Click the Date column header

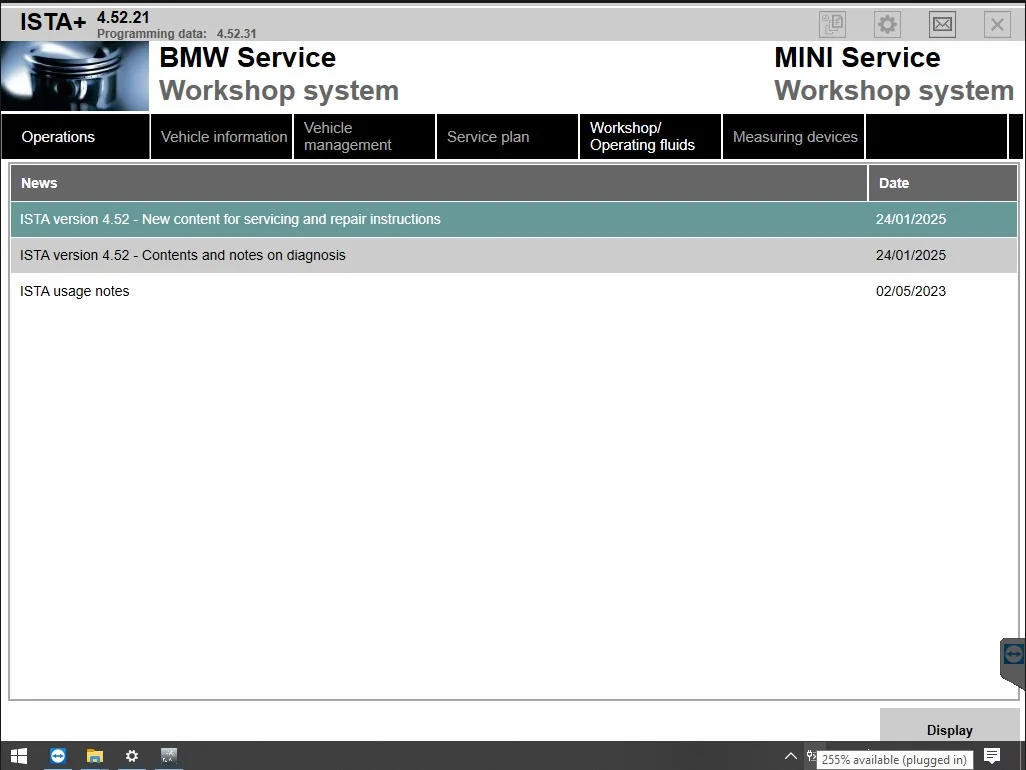894,183
